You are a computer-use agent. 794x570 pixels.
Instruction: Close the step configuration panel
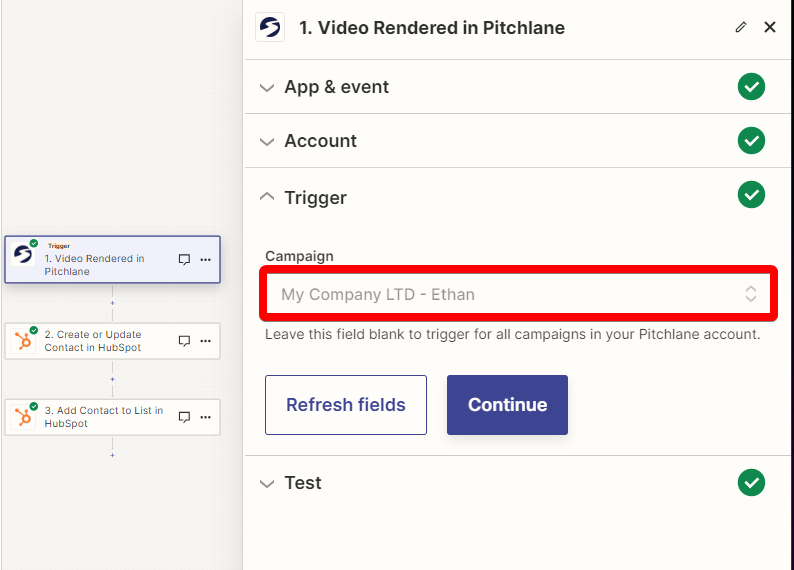[770, 27]
